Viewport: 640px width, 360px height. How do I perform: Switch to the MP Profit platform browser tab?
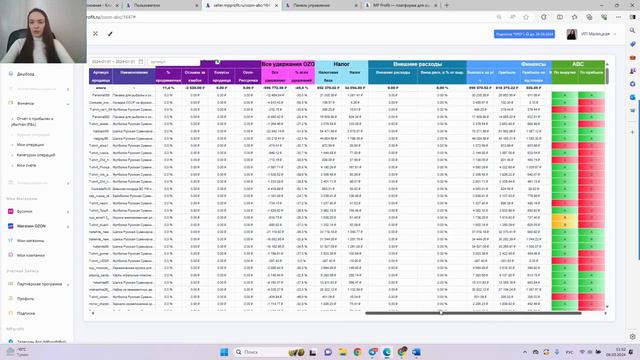coord(400,5)
